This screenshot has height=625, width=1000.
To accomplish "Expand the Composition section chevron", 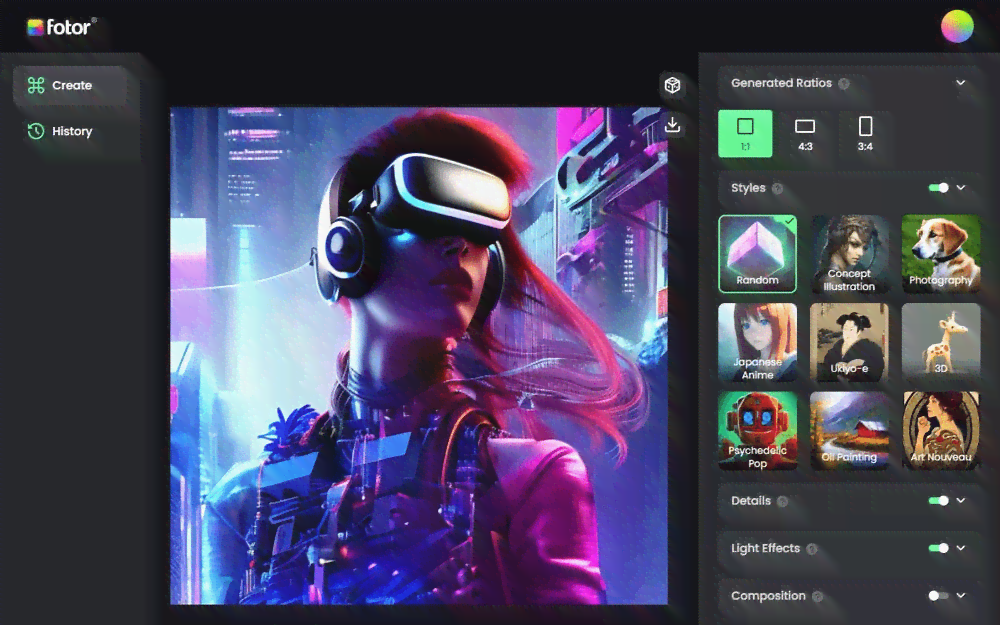I will coord(960,596).
